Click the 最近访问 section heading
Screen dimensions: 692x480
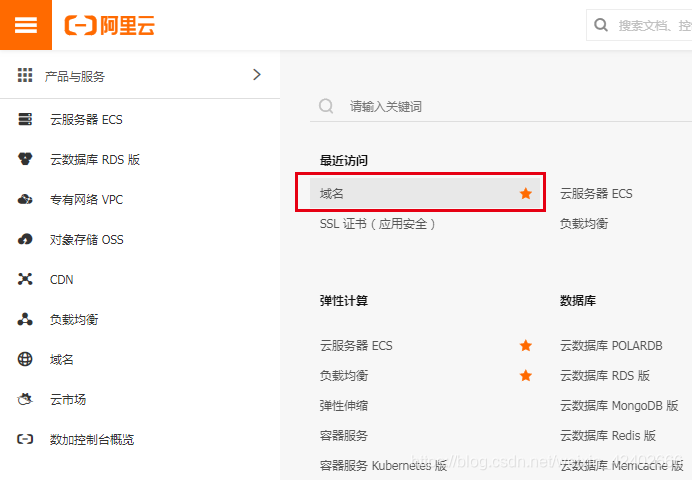344,161
